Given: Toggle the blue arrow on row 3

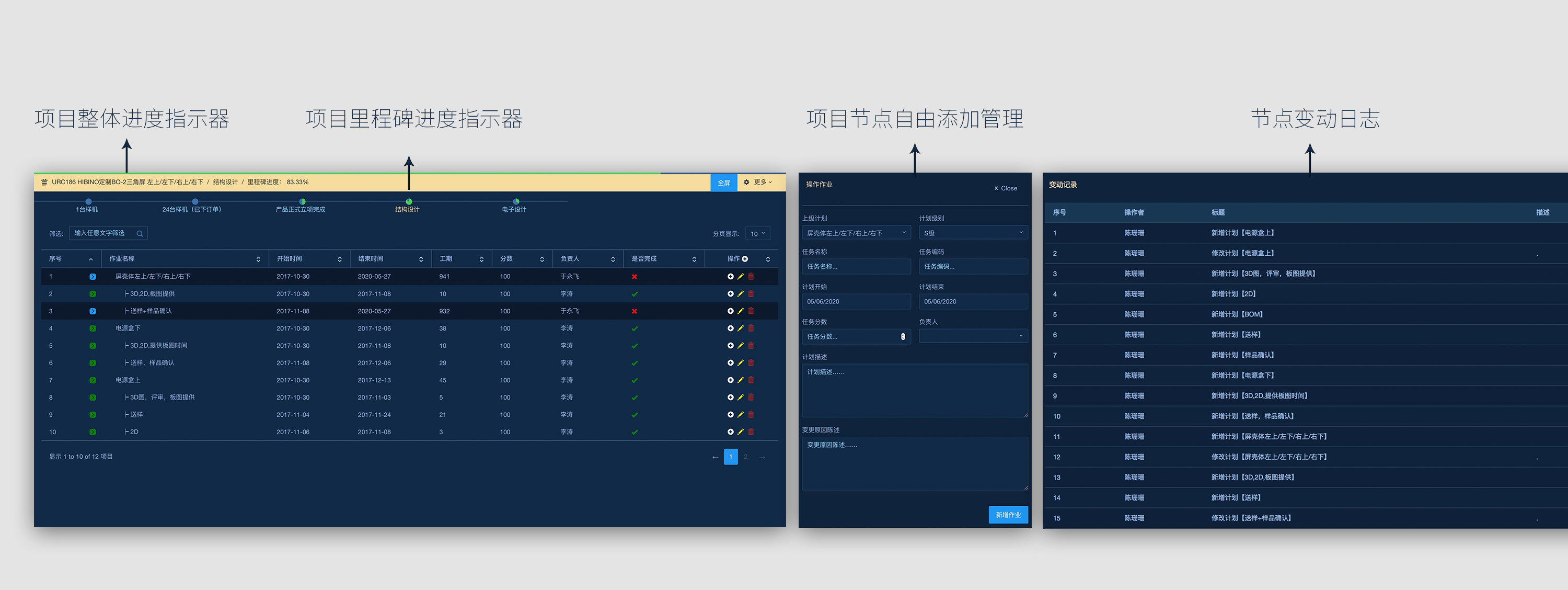Looking at the screenshot, I should 93,311.
